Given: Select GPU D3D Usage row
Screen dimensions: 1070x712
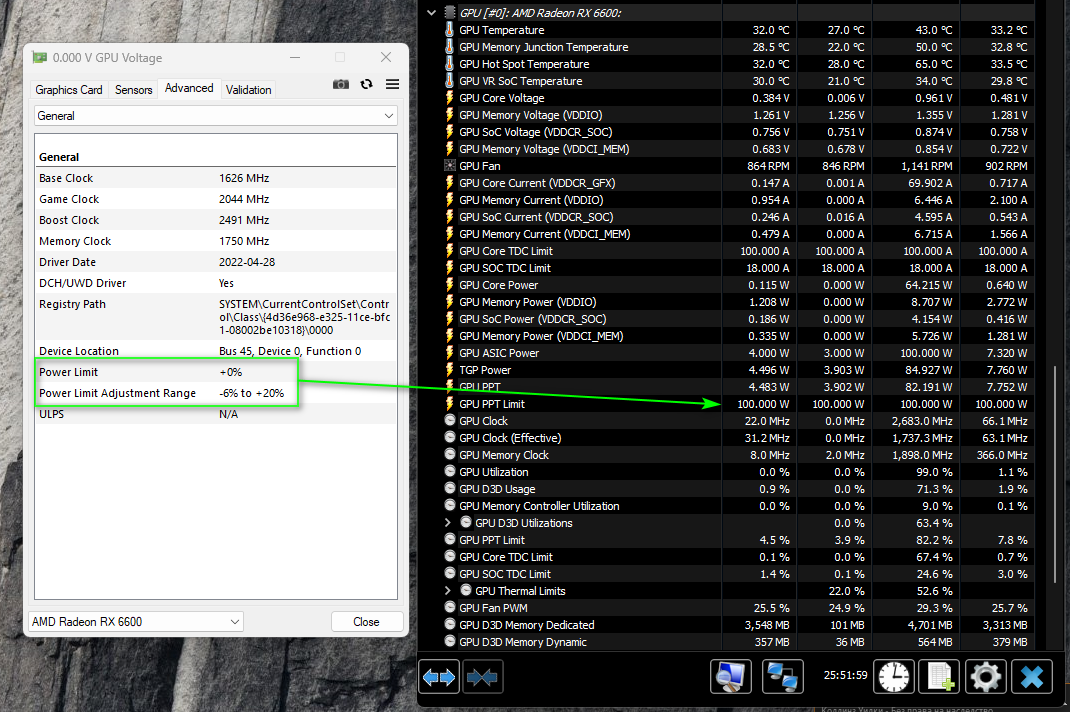Looking at the screenshot, I should coord(740,489).
